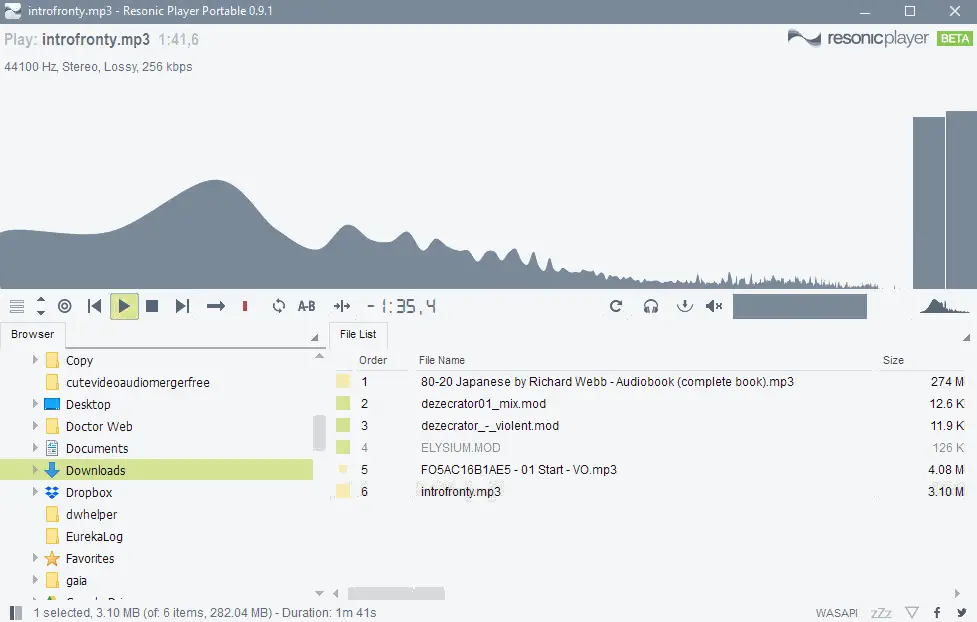
Task: Skip to the next track
Action: (182, 306)
